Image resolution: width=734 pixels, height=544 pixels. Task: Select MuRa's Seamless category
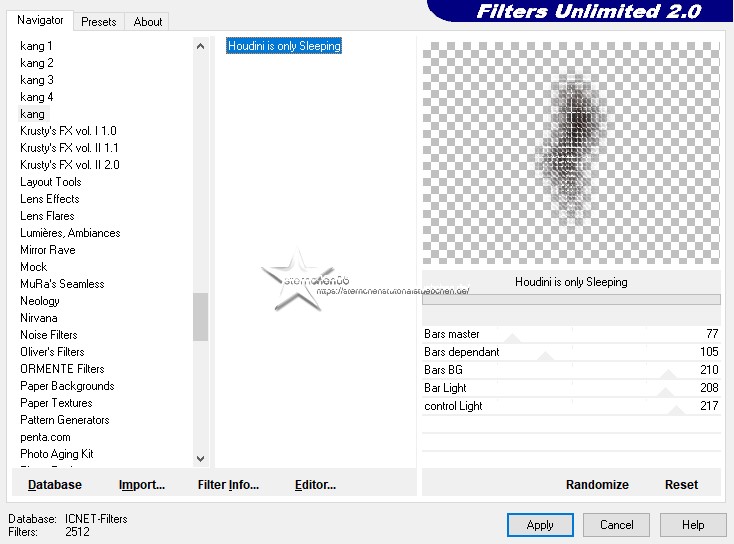click(62, 284)
